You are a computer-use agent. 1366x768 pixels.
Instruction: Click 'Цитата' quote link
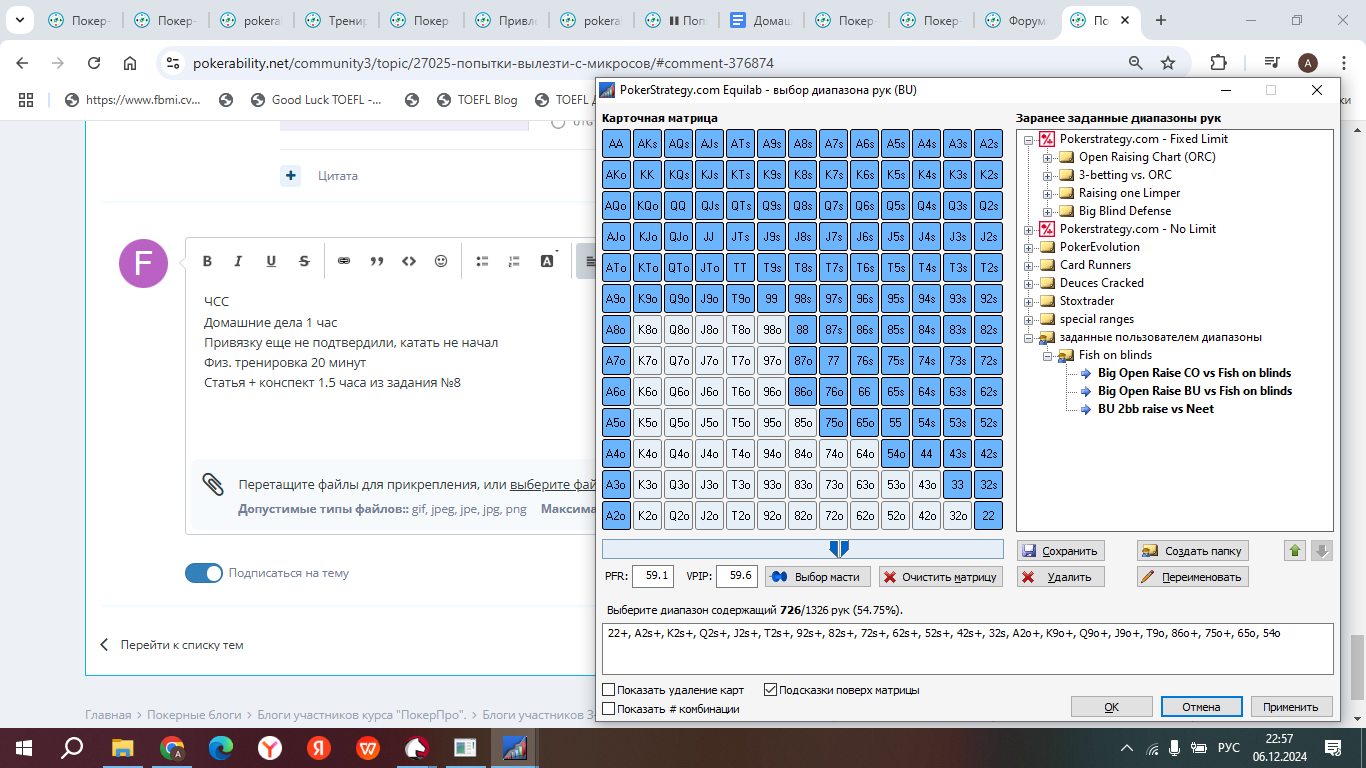pos(337,176)
